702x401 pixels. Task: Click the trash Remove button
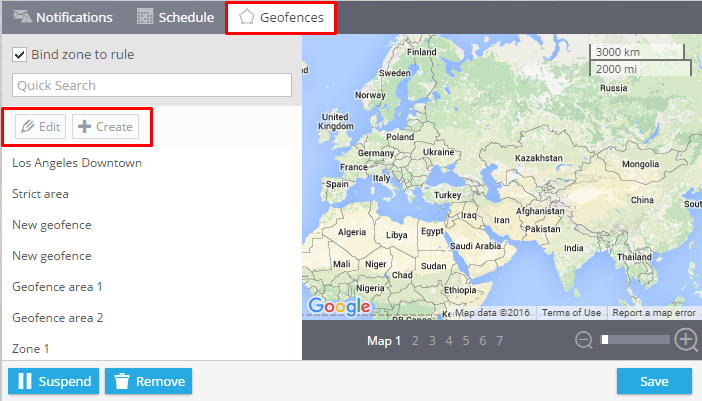148,381
